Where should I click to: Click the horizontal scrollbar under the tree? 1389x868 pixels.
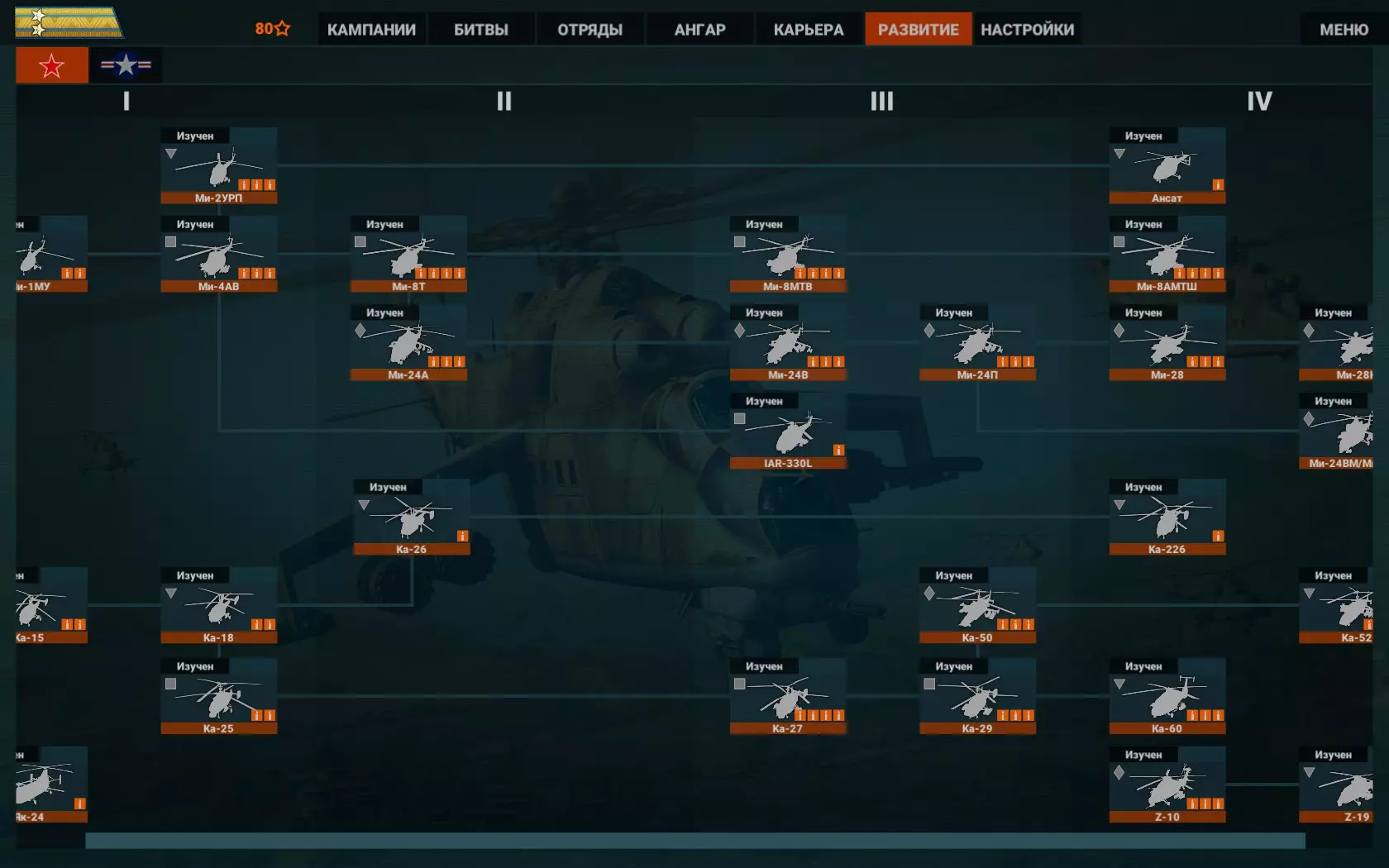[x=695, y=841]
